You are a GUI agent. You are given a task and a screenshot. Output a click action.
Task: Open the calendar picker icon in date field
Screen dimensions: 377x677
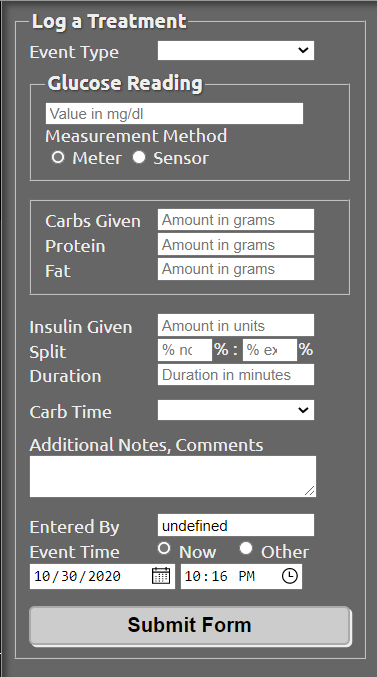click(161, 576)
